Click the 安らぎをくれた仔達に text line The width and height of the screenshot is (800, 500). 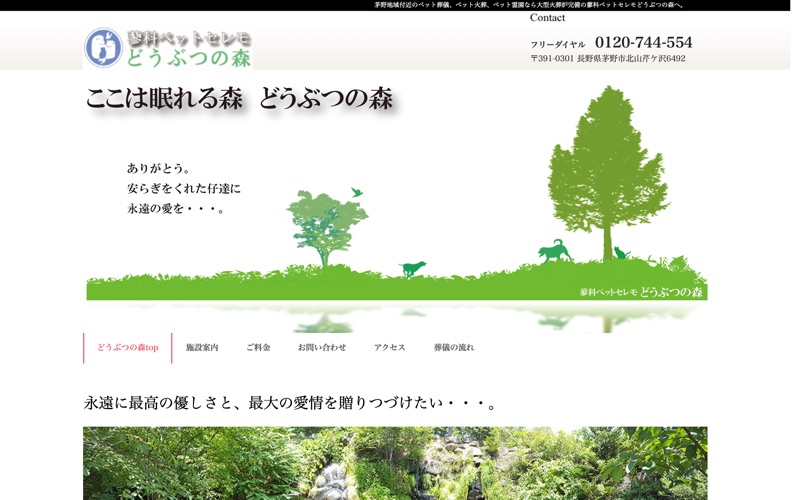pyautogui.click(x=184, y=189)
